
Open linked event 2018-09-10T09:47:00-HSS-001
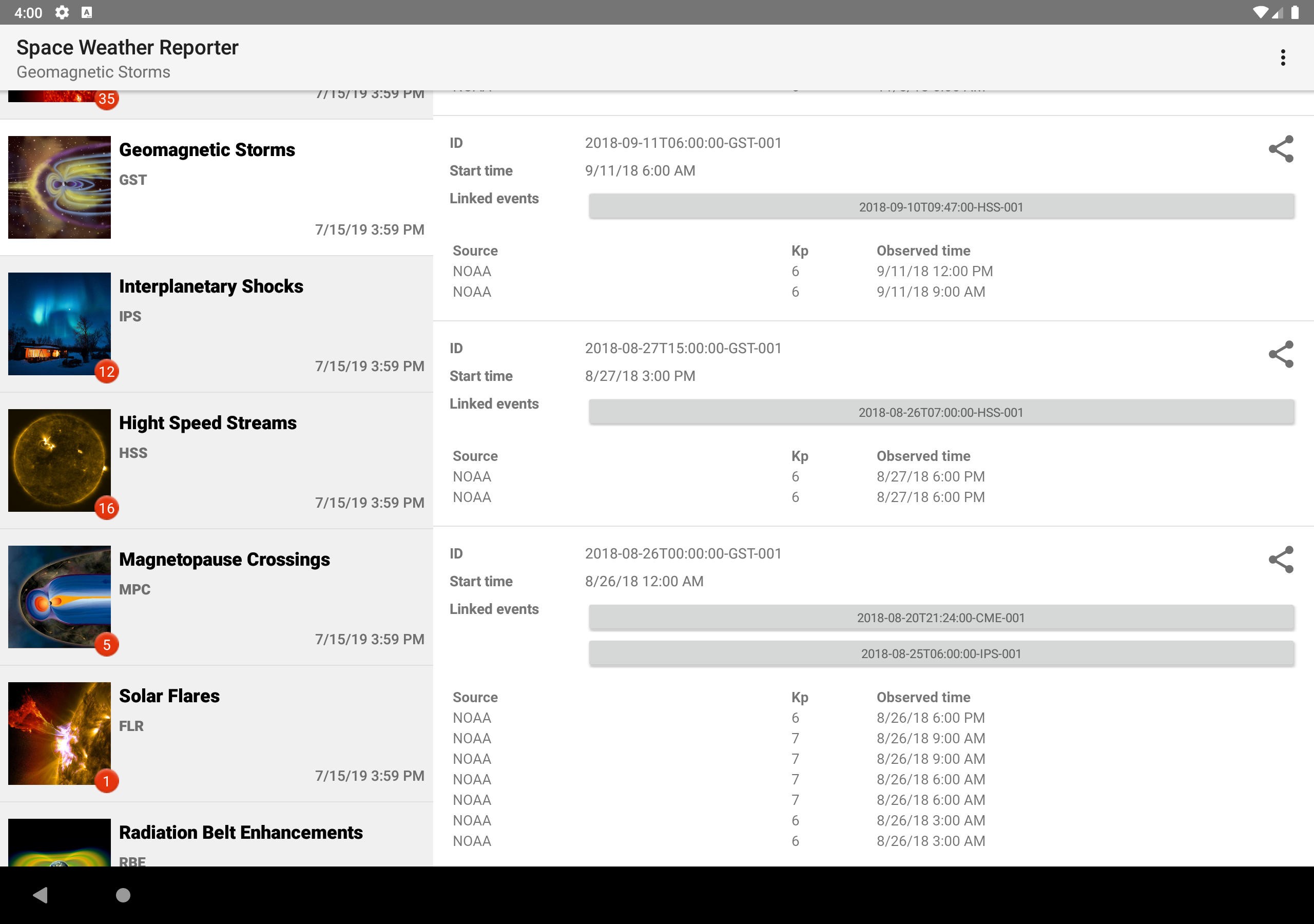pos(941,207)
